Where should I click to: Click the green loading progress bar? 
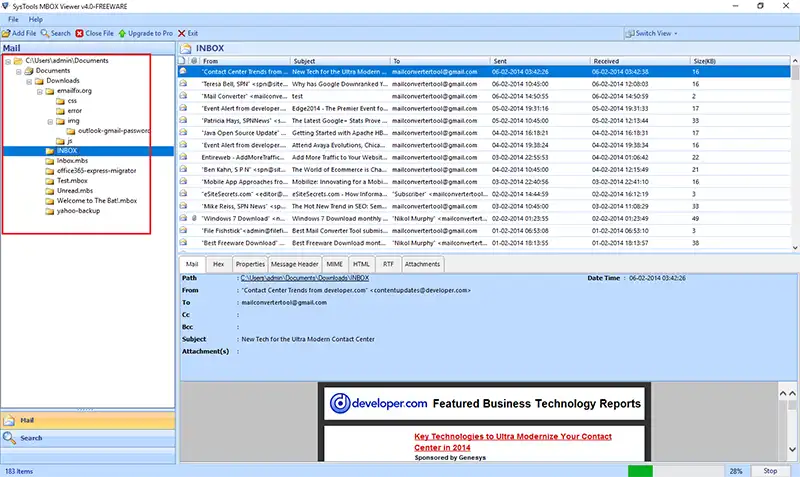tap(640, 470)
